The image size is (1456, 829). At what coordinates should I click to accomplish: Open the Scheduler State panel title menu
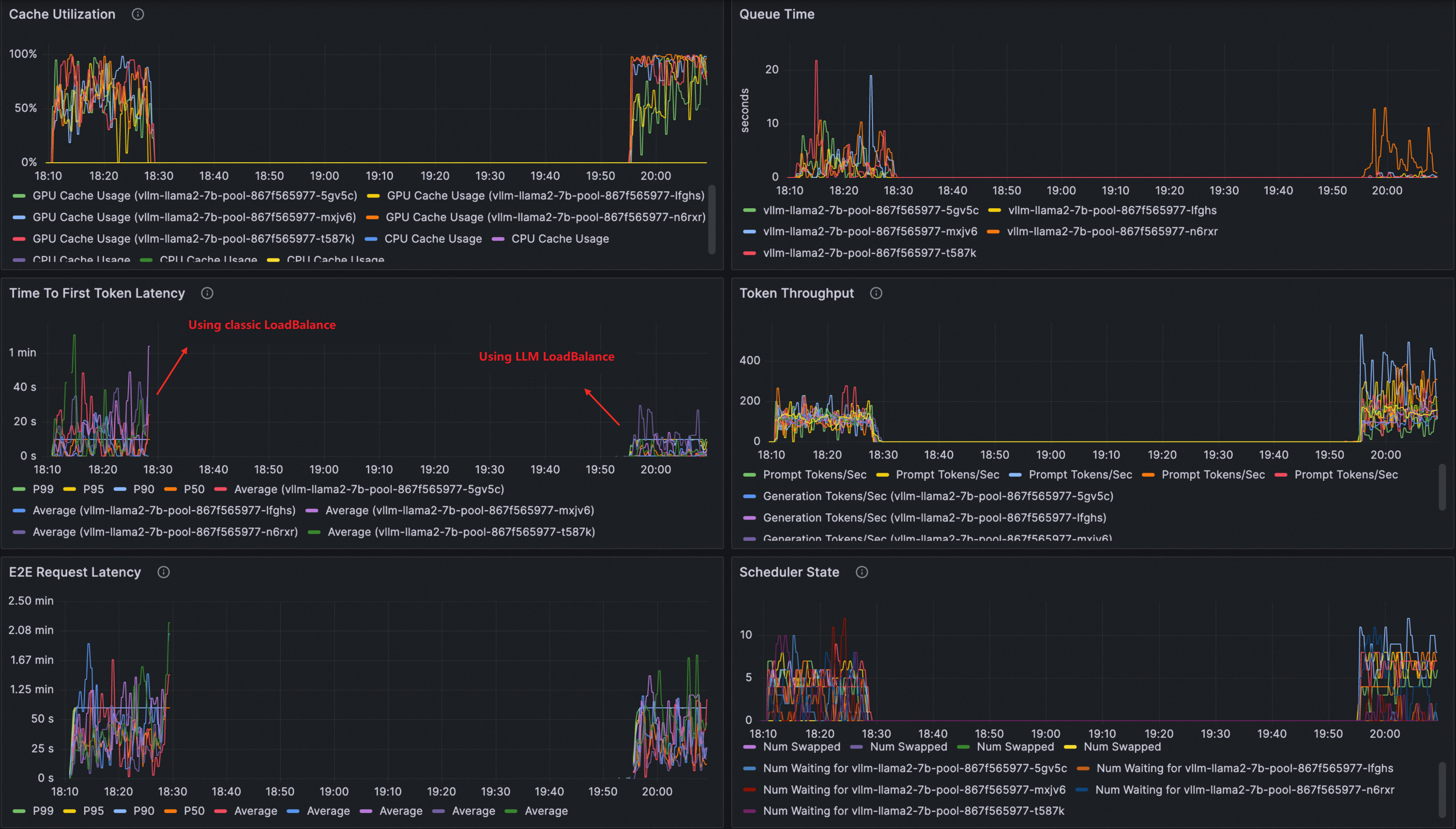789,572
